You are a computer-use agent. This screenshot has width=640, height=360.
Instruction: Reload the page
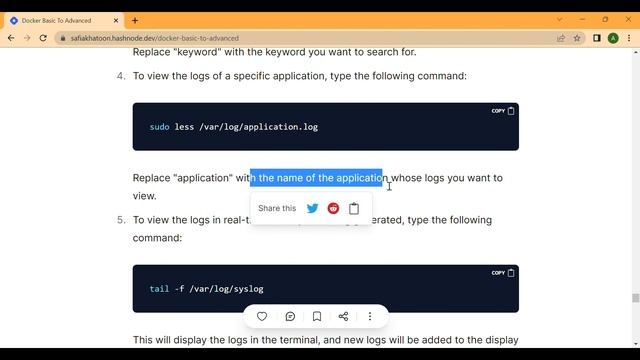pyautogui.click(x=43, y=38)
